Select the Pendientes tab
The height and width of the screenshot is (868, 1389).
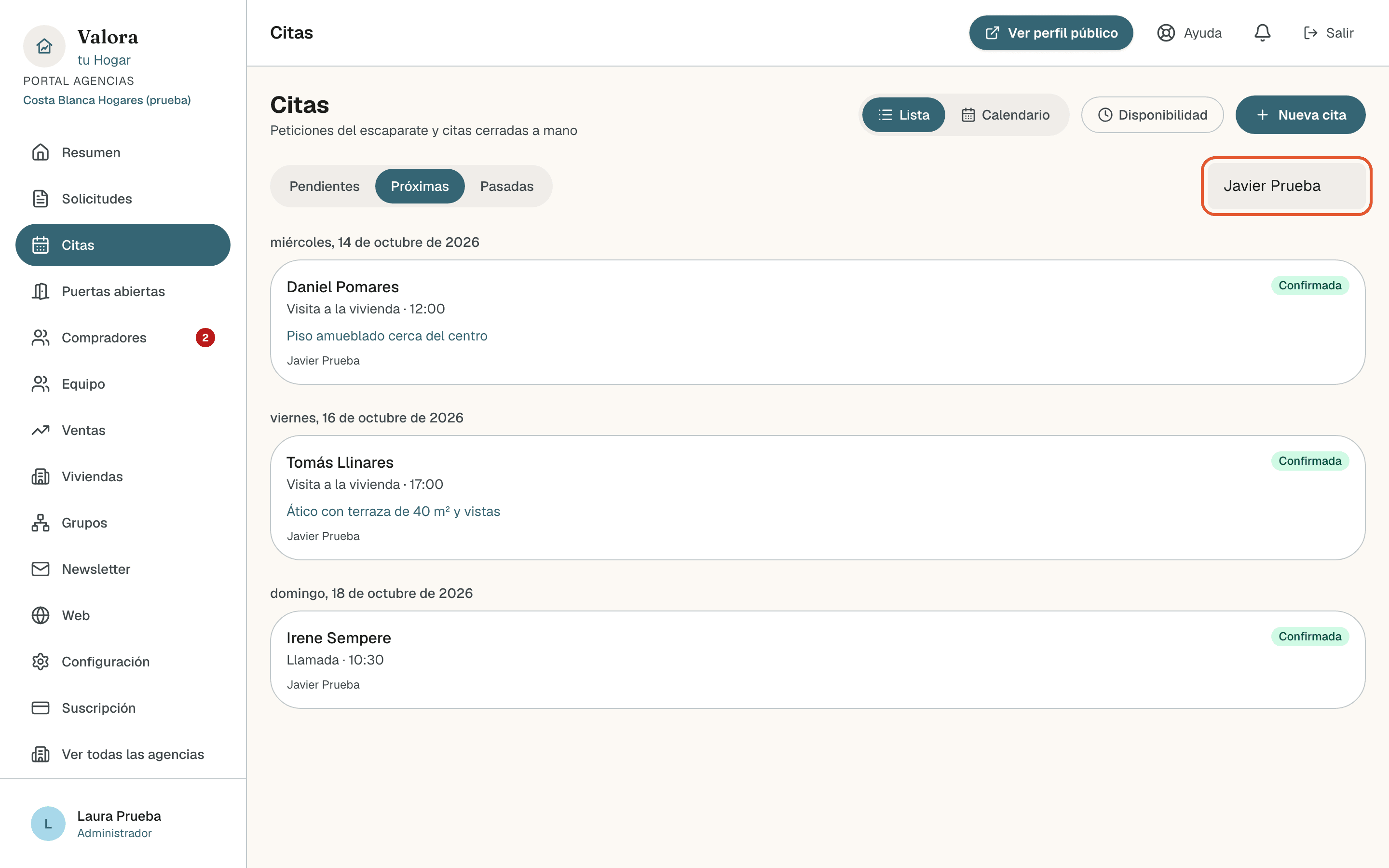coord(324,186)
